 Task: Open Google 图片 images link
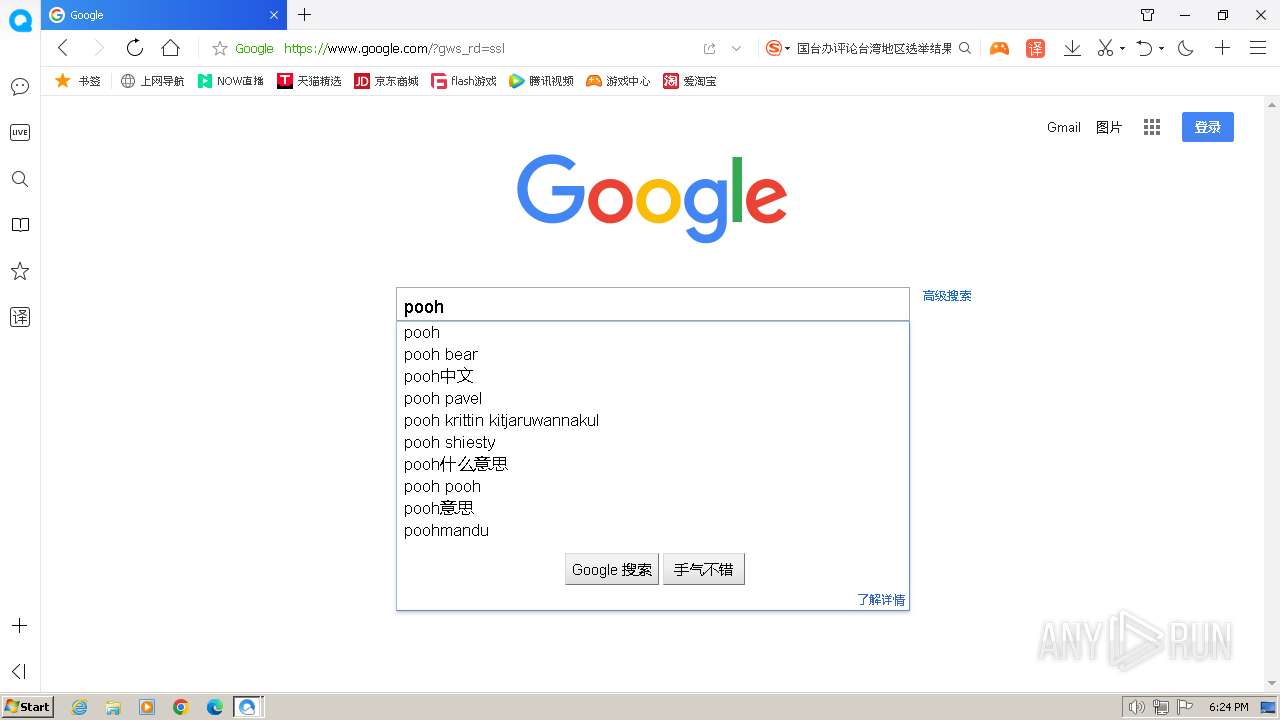click(1109, 127)
